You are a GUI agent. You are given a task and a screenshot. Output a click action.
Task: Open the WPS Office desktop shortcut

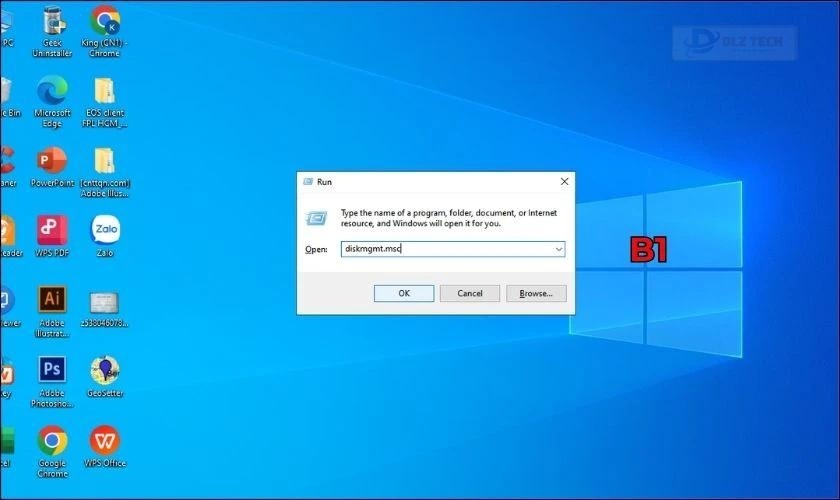105,446
